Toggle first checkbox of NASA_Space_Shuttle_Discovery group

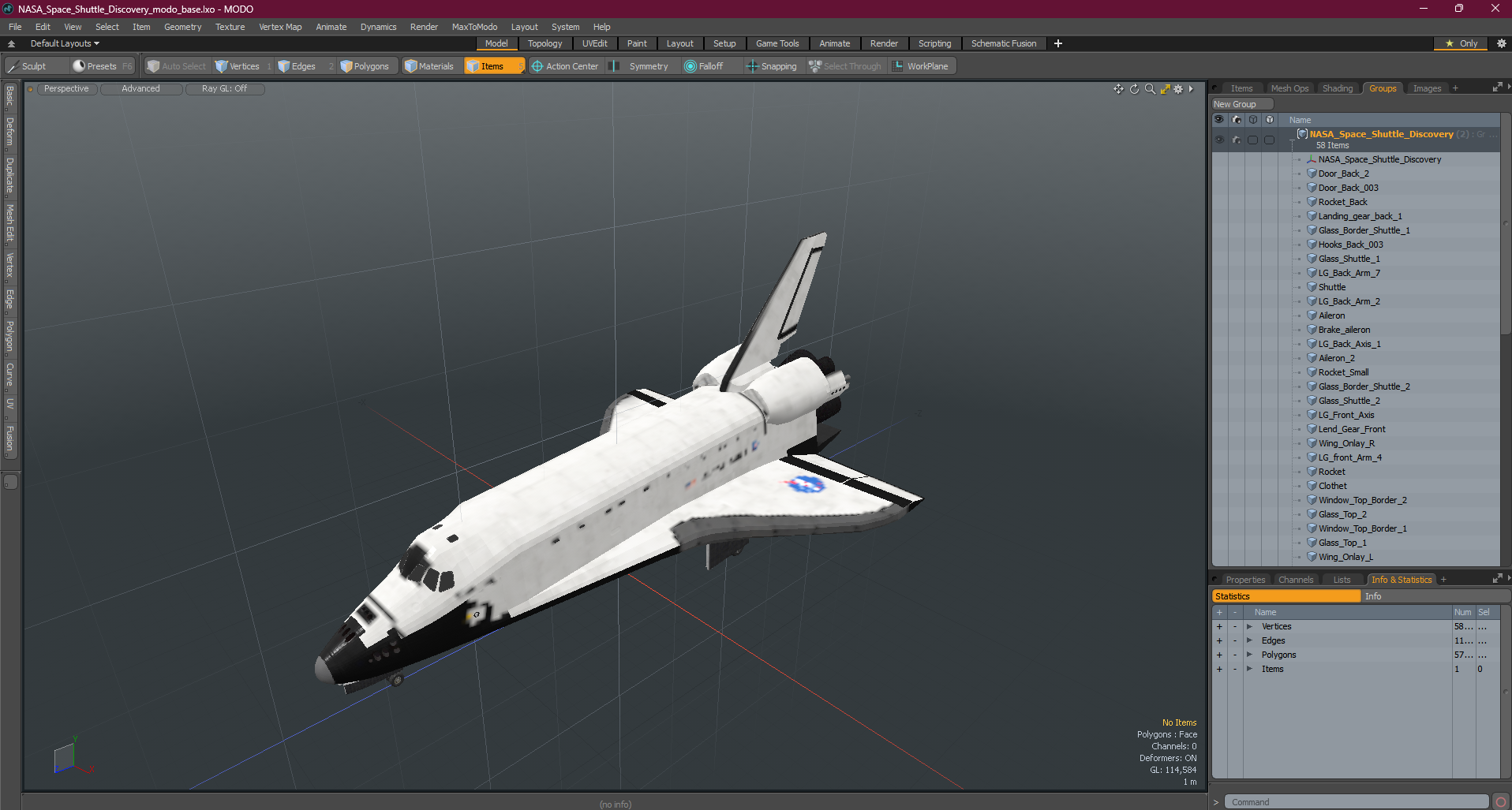pos(1253,140)
